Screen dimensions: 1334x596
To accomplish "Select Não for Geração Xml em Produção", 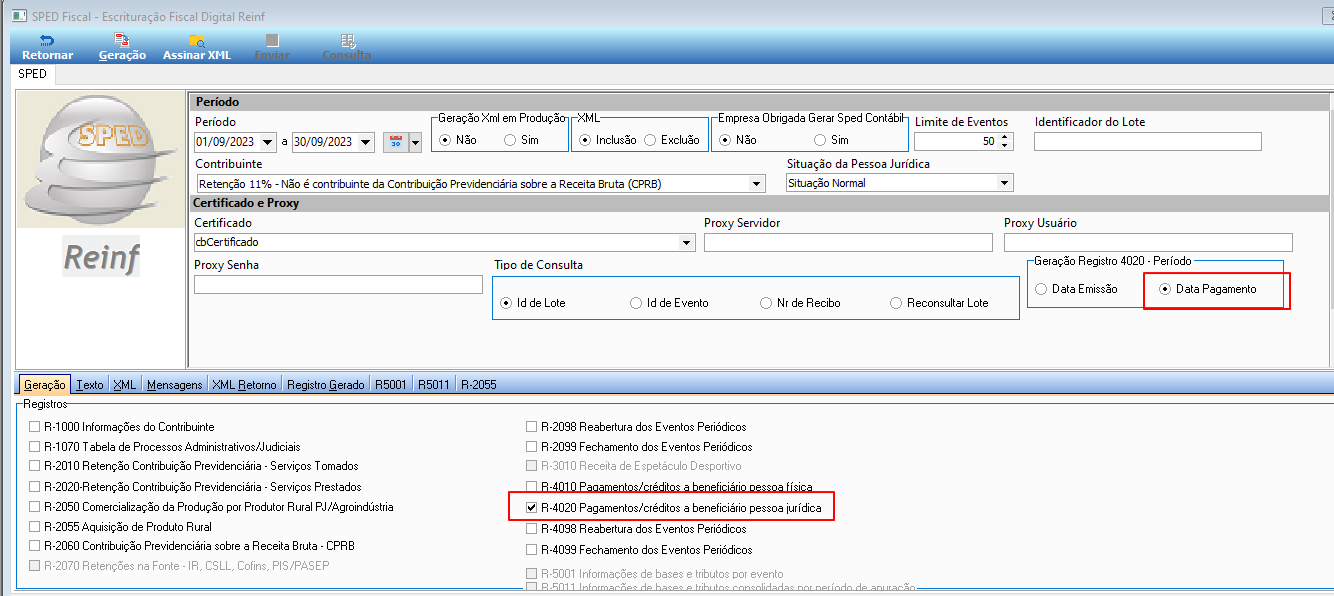I will pos(458,140).
